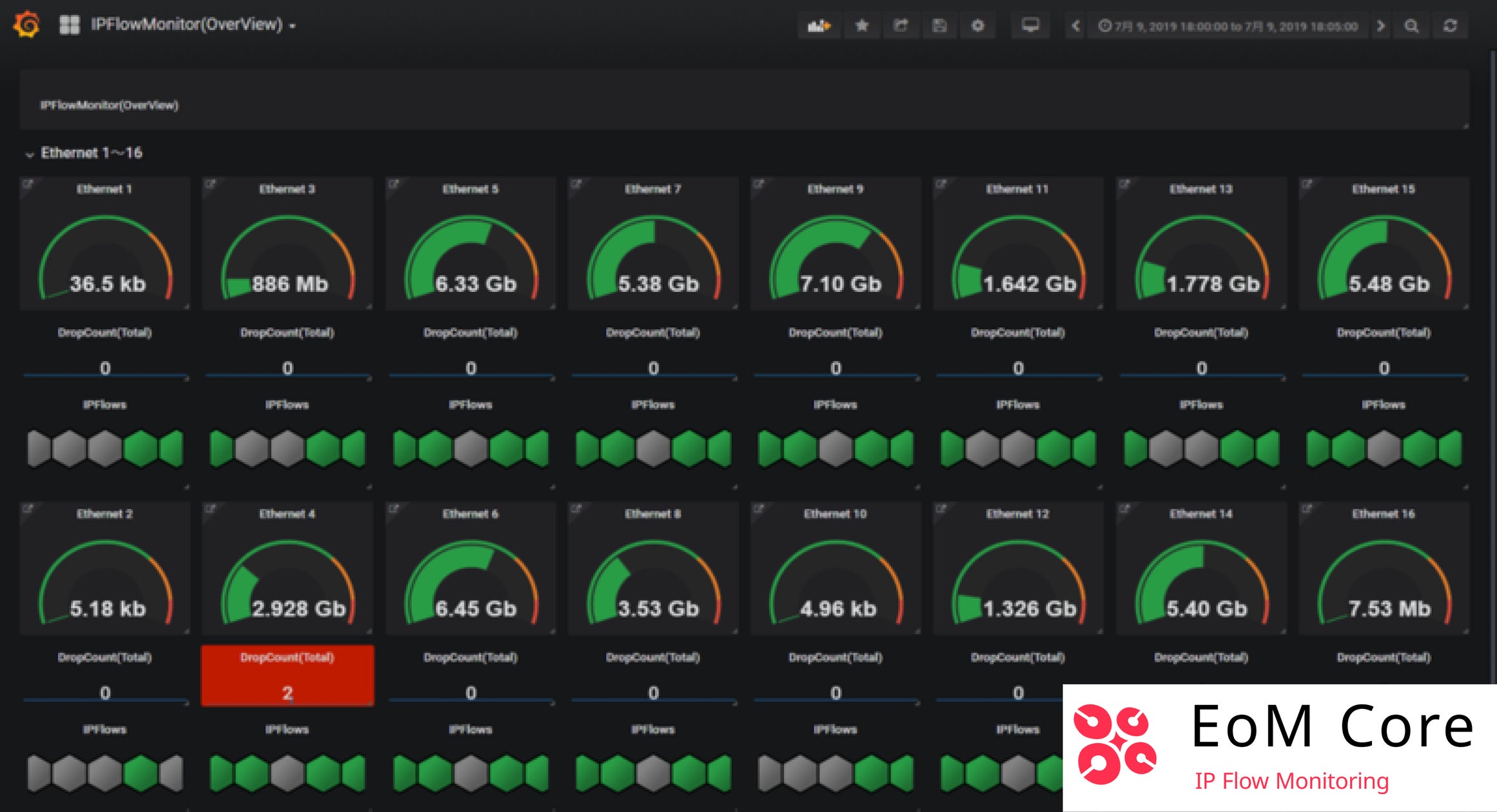Shift time range forward with right arrow

pos(1380,26)
